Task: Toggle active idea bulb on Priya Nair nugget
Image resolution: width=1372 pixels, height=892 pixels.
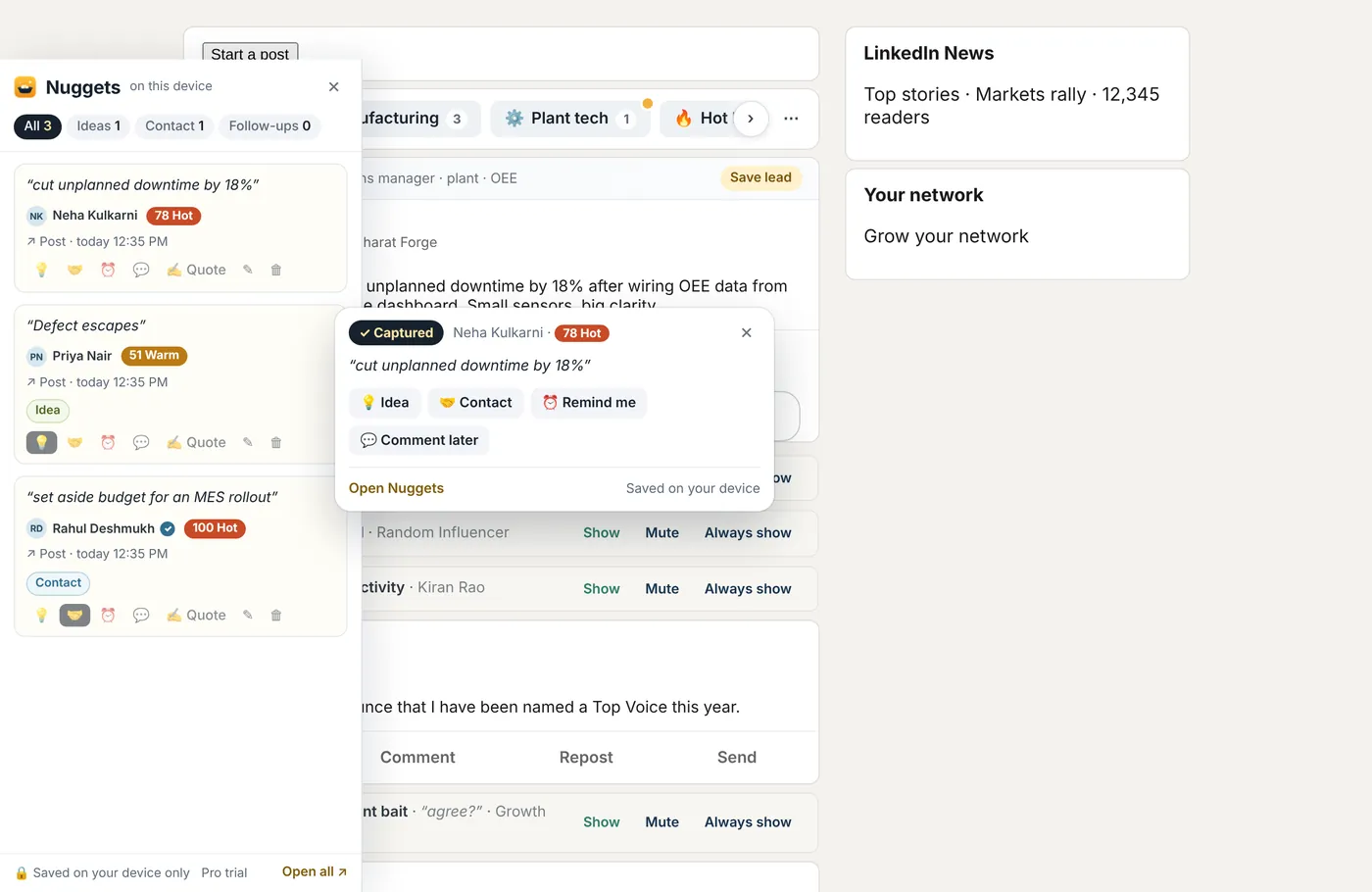Action: tap(41, 442)
